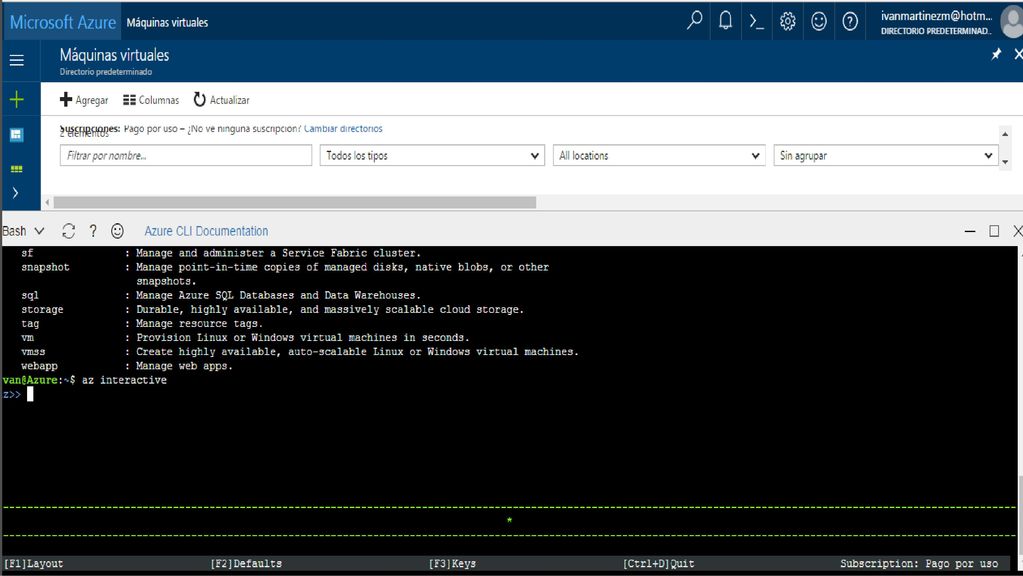Maximize the Cloud Shell panel
The image size is (1023, 576).
[x=994, y=231]
